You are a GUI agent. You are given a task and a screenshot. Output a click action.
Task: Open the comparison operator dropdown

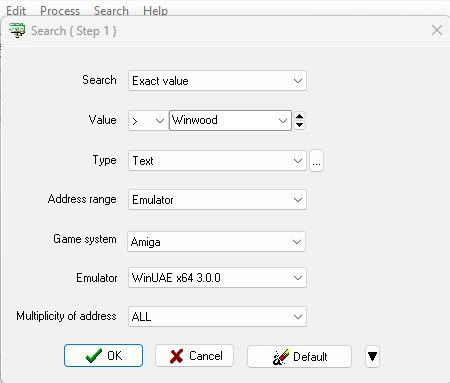coord(148,121)
